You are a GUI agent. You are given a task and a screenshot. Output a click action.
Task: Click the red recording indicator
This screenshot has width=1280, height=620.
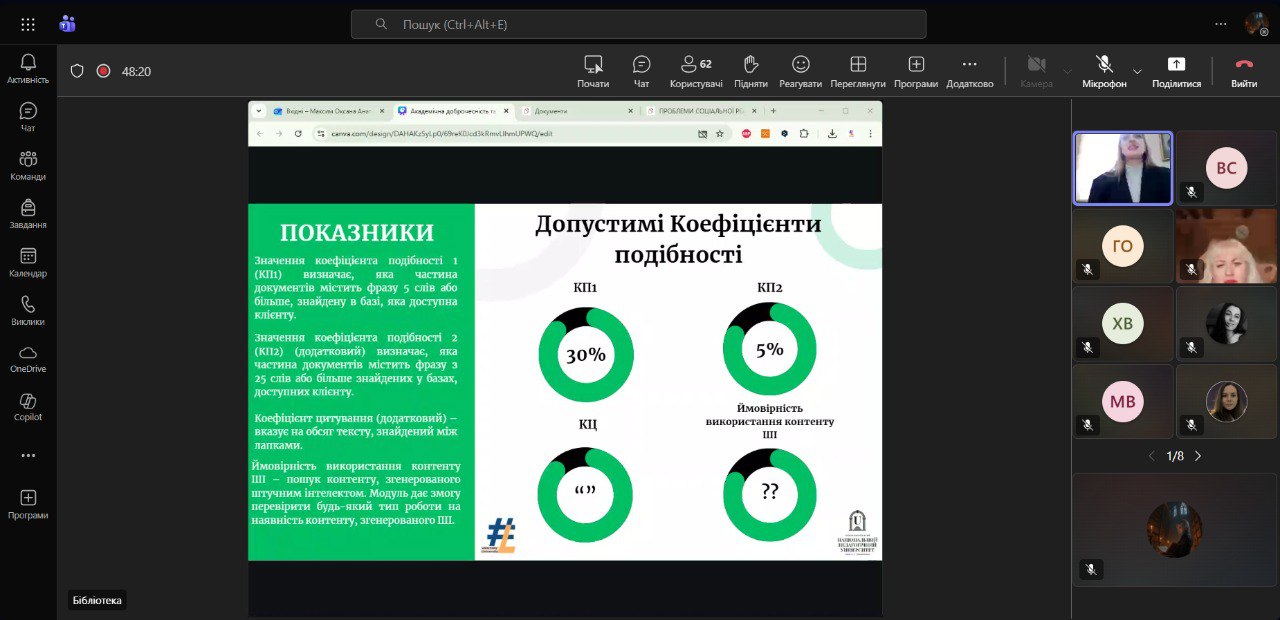pyautogui.click(x=103, y=71)
